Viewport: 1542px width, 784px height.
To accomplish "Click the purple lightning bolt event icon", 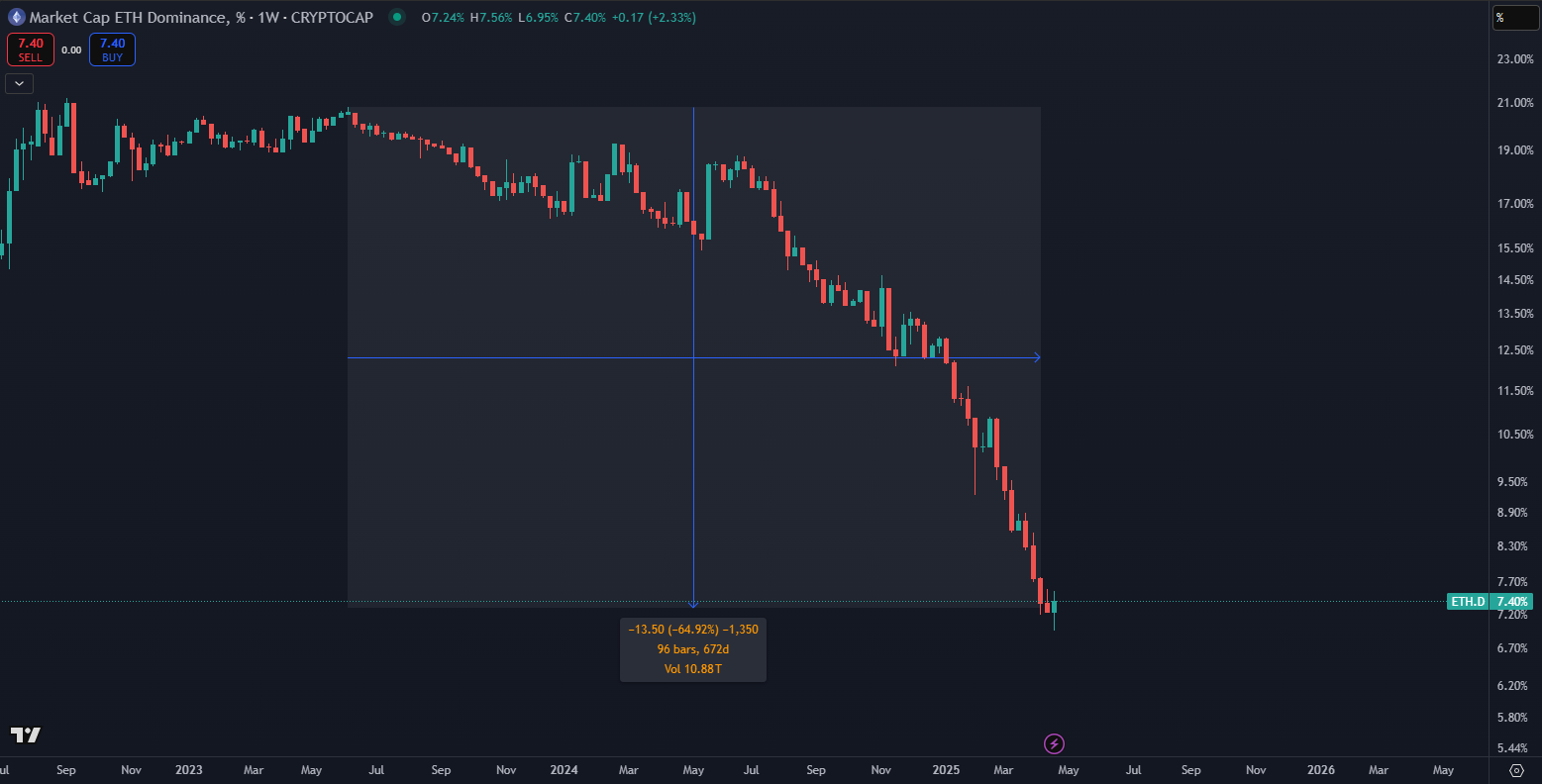I will pos(1055,743).
